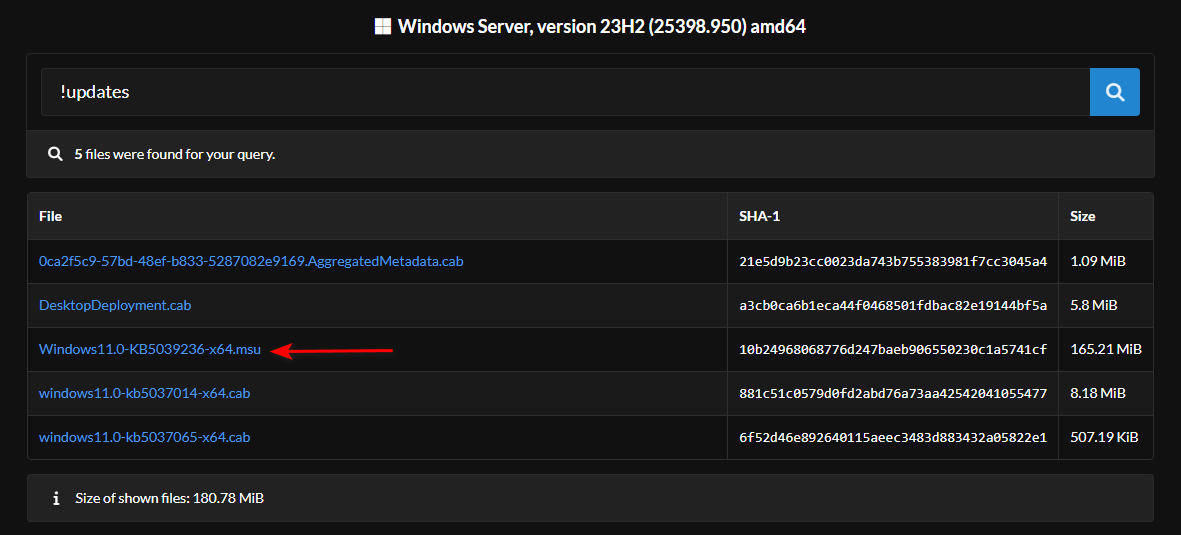The width and height of the screenshot is (1181, 535).
Task: Click the !updates search input field
Action: [566, 92]
